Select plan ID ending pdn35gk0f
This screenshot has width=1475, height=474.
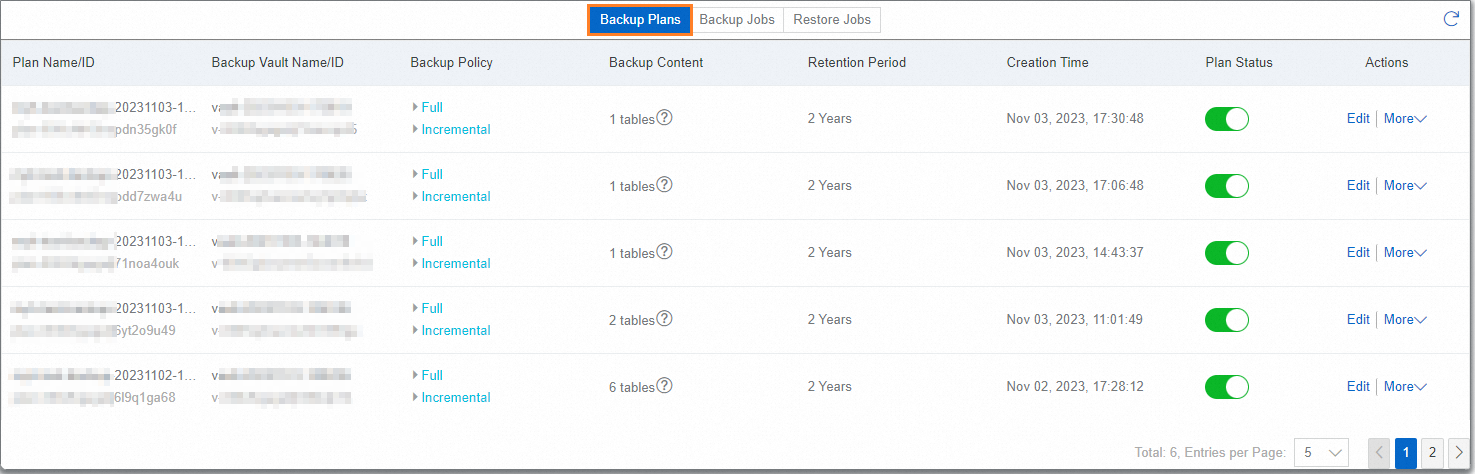pos(94,129)
